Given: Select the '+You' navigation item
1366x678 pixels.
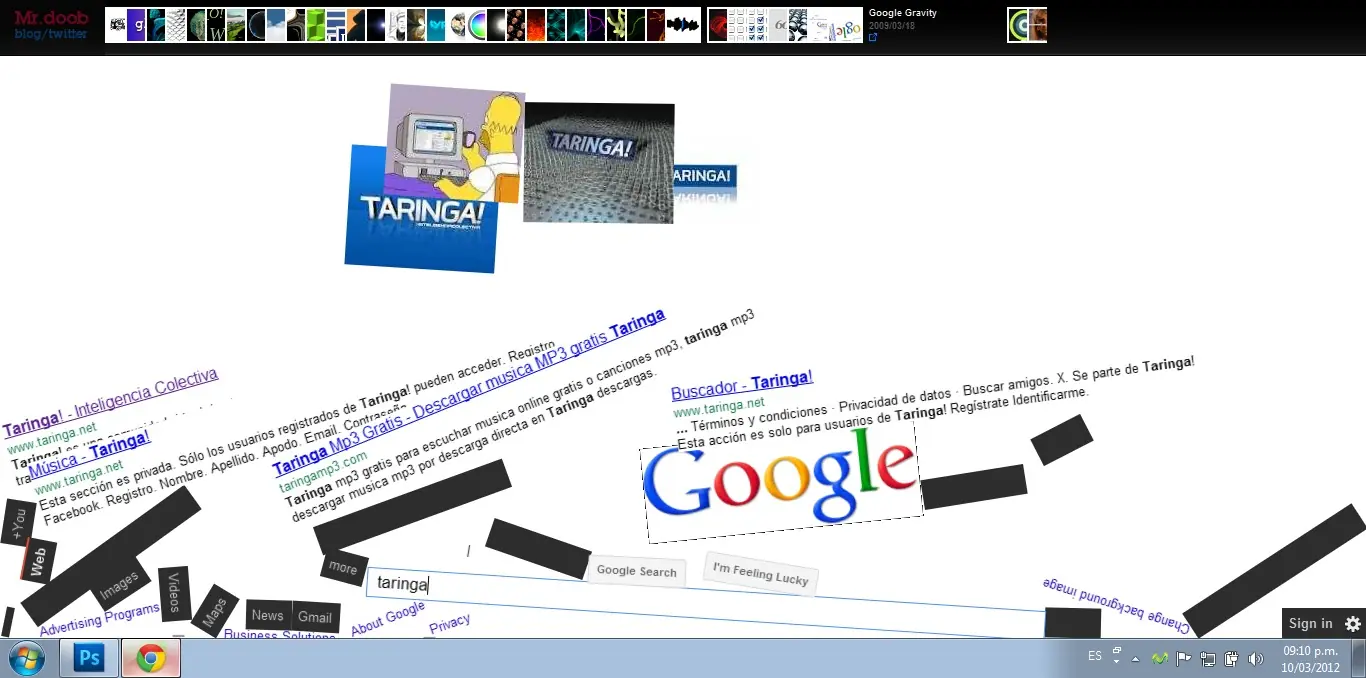Looking at the screenshot, I should pos(18,523).
